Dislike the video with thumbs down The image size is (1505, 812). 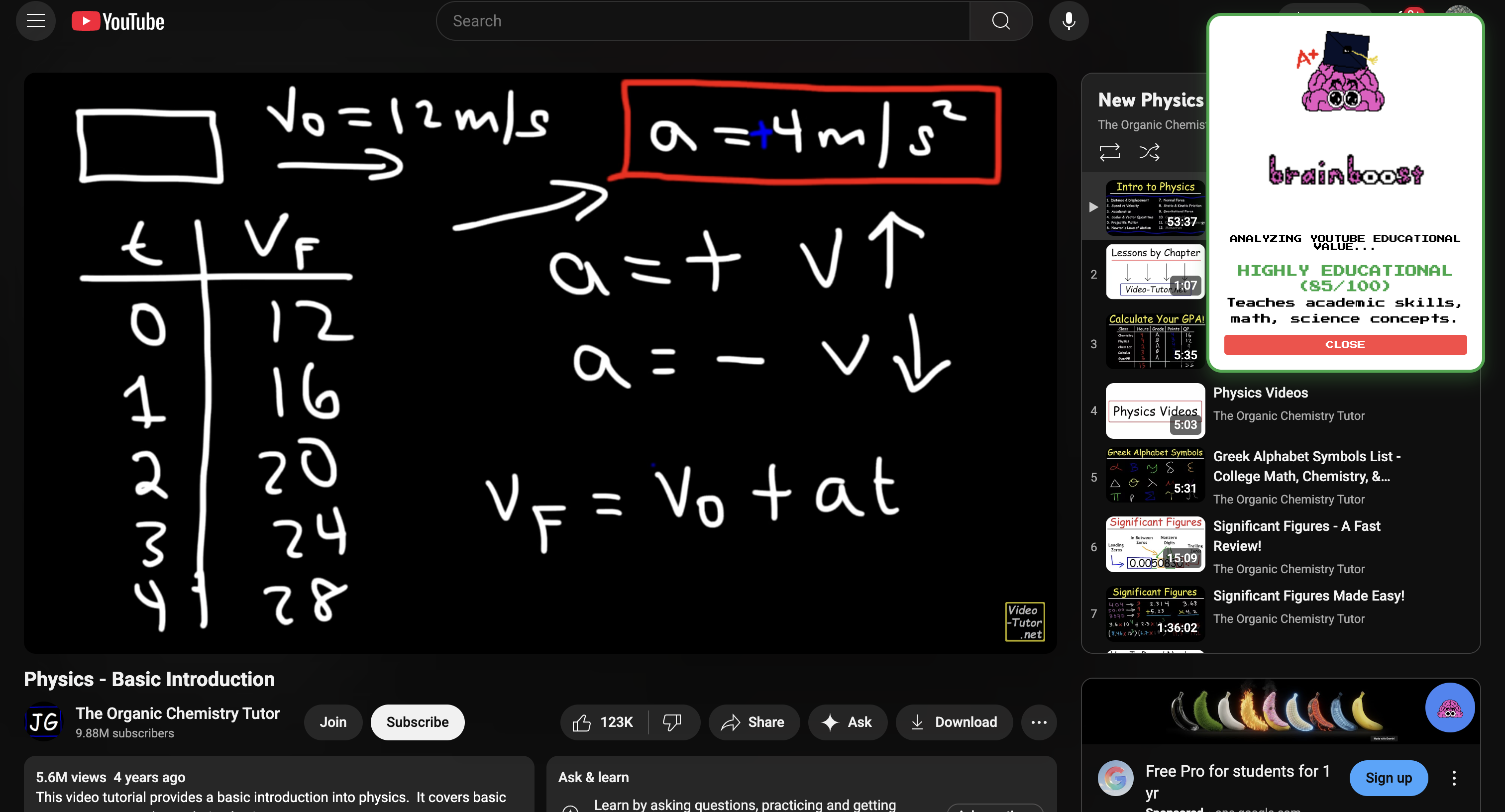click(672, 722)
